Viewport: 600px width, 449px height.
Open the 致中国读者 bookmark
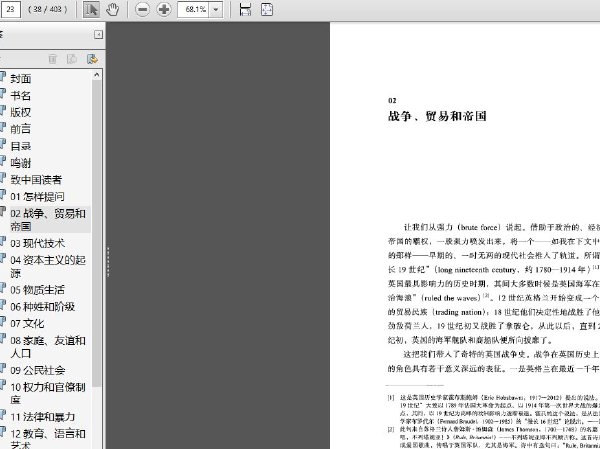tap(36, 180)
